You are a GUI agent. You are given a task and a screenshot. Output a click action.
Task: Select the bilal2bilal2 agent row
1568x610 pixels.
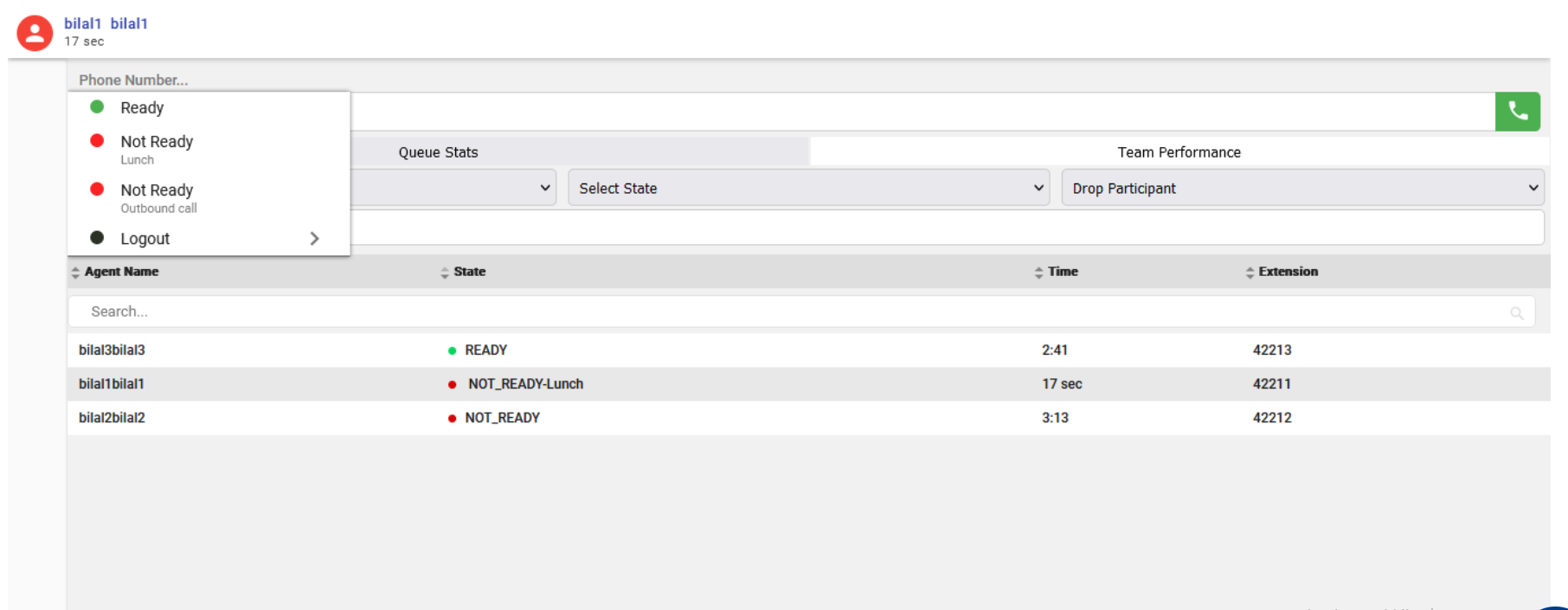coord(112,418)
